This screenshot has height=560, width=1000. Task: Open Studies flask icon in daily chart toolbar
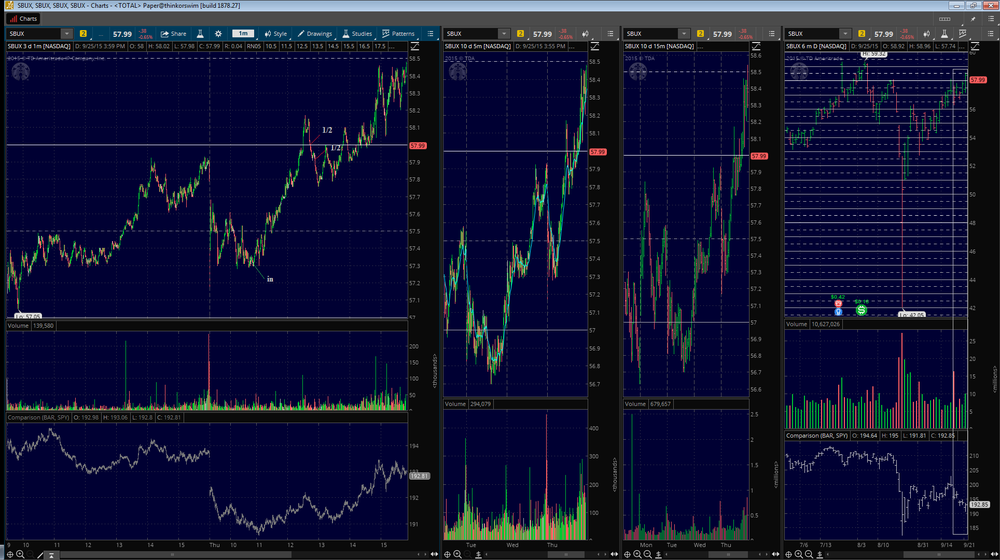coord(945,34)
